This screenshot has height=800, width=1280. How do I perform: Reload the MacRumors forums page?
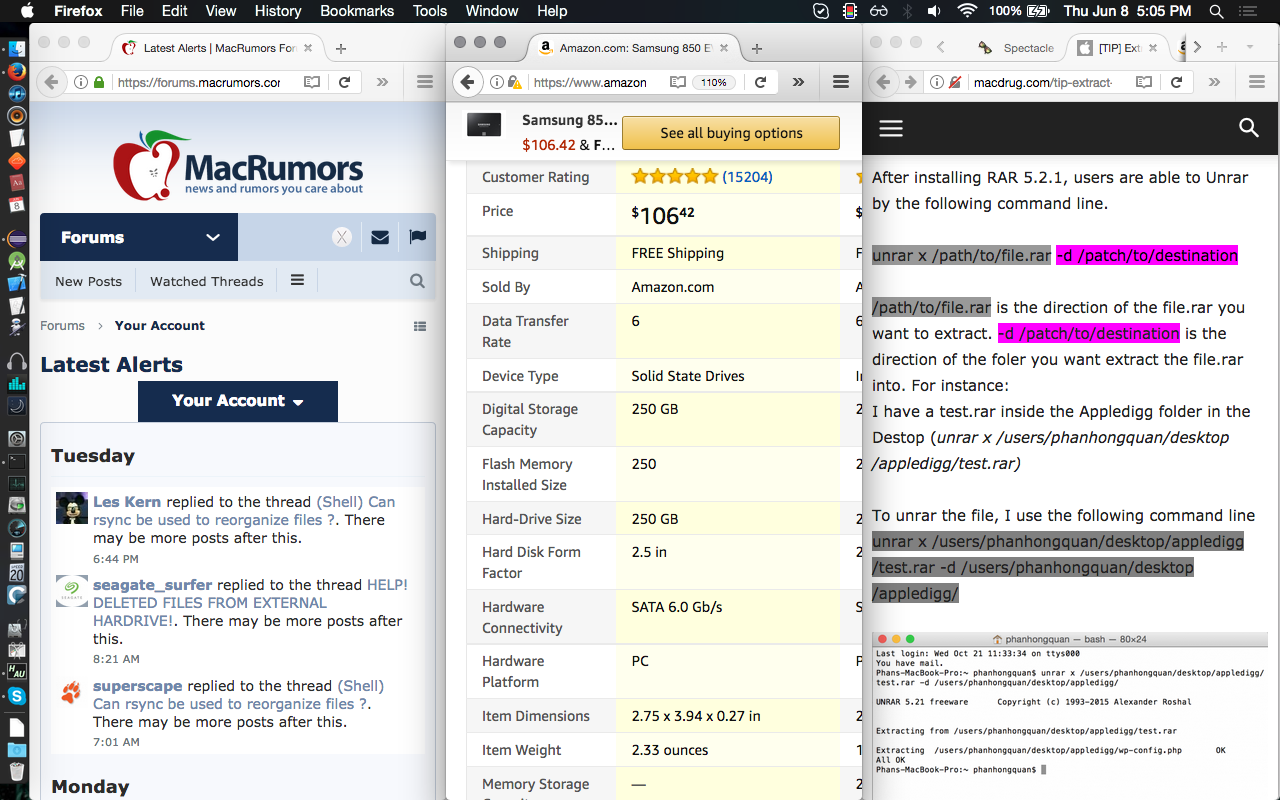pos(344,83)
